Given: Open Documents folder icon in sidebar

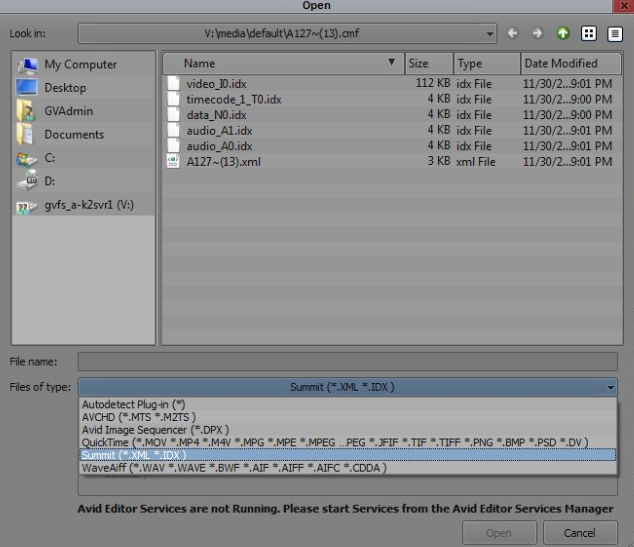Looking at the screenshot, I should pos(25,134).
